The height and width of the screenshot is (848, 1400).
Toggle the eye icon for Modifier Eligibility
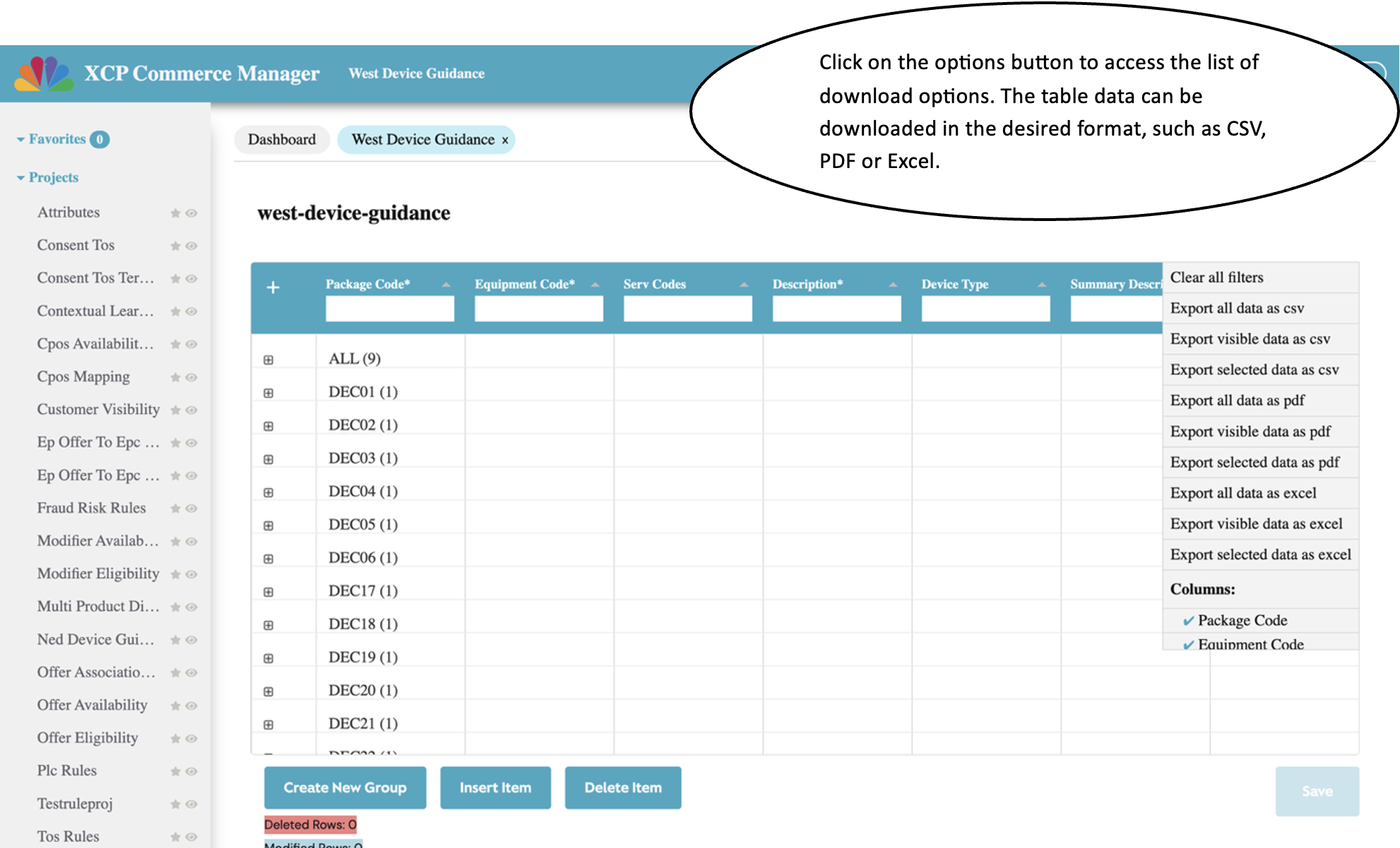191,574
